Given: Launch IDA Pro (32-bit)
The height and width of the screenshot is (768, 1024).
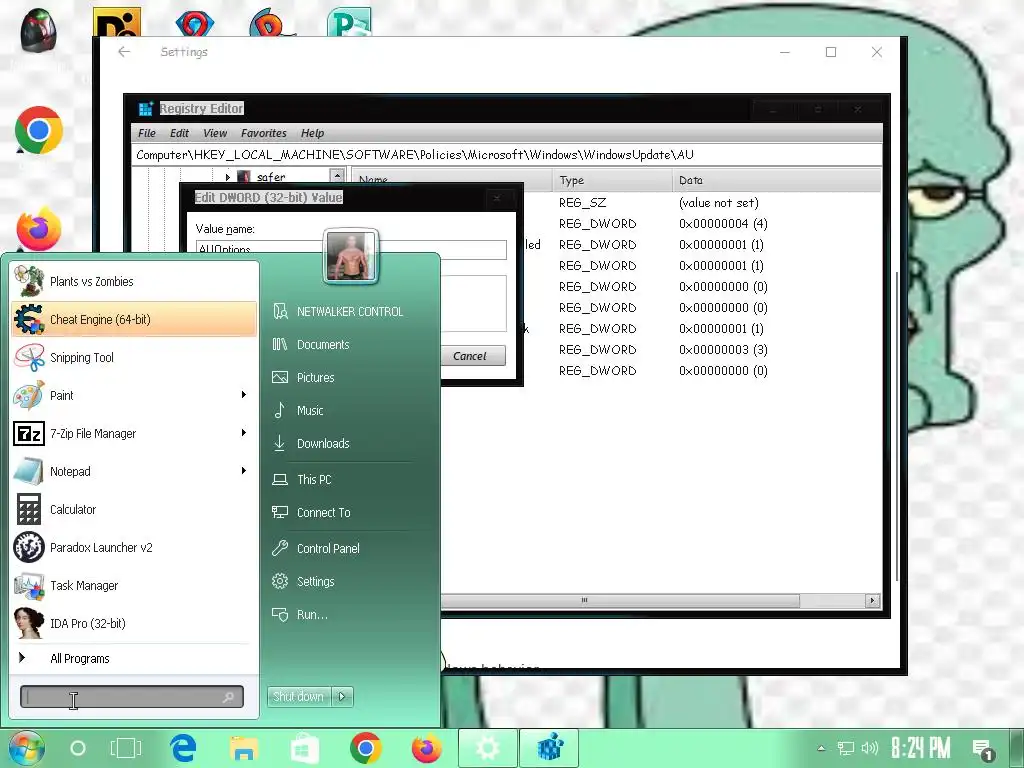Looking at the screenshot, I should click(x=134, y=623).
